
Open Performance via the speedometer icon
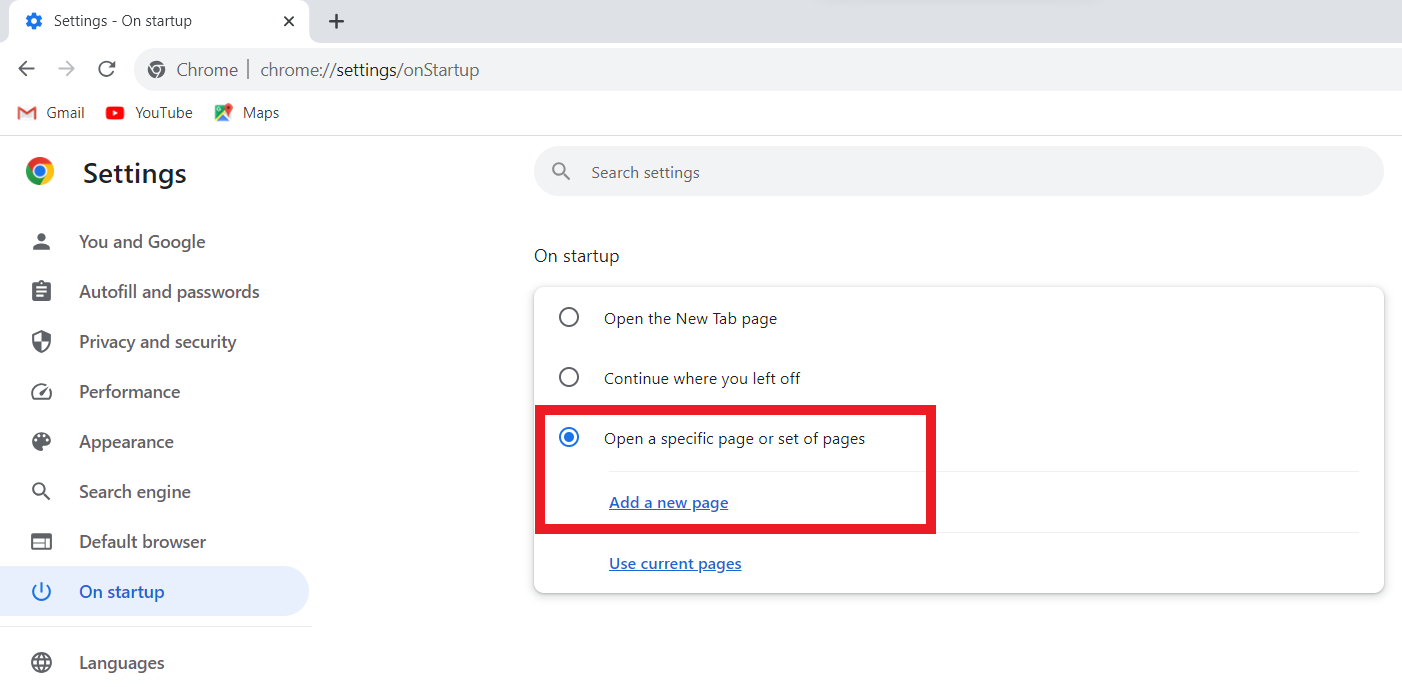click(x=40, y=391)
